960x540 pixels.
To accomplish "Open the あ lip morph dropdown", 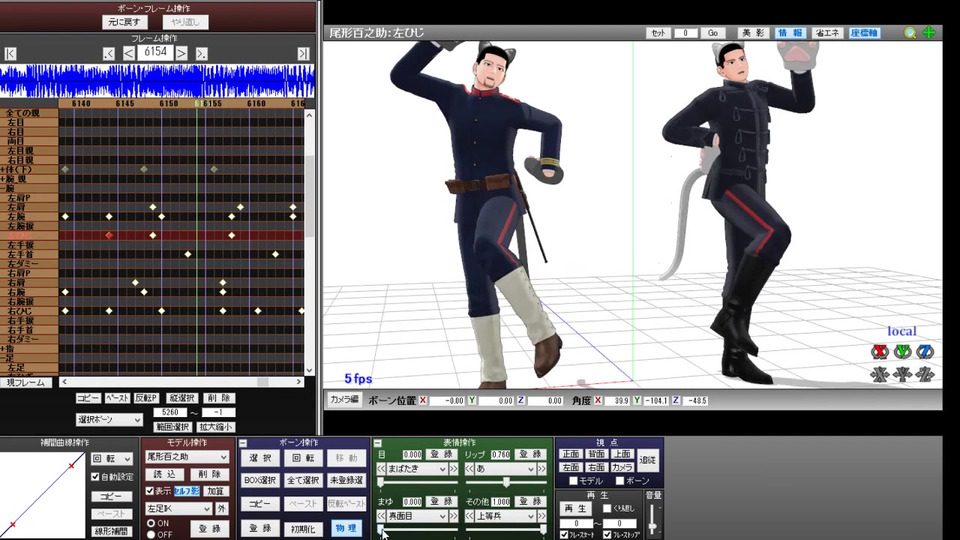I will click(x=506, y=469).
